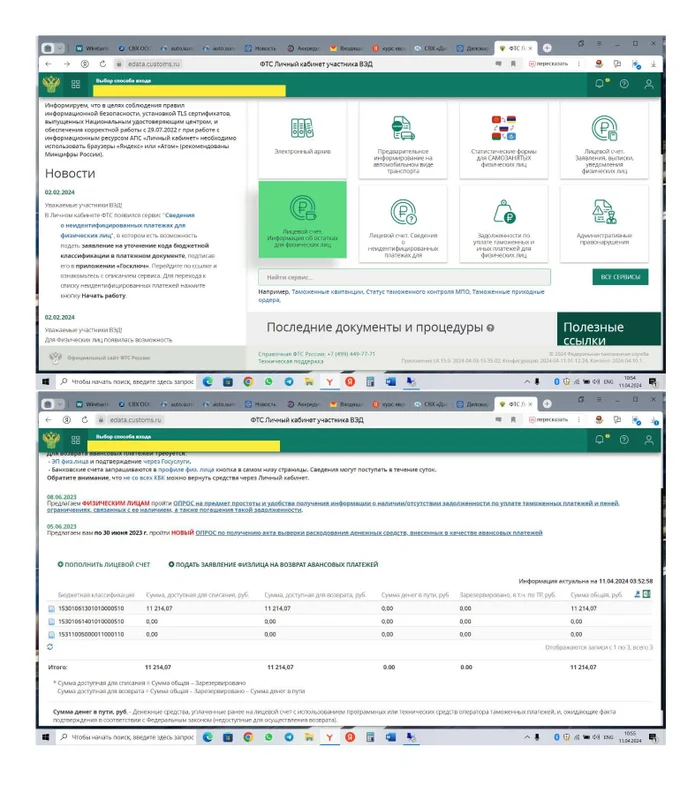Click document icon of row 15310050000011000110
680x799 pixels.
pos(52,633)
